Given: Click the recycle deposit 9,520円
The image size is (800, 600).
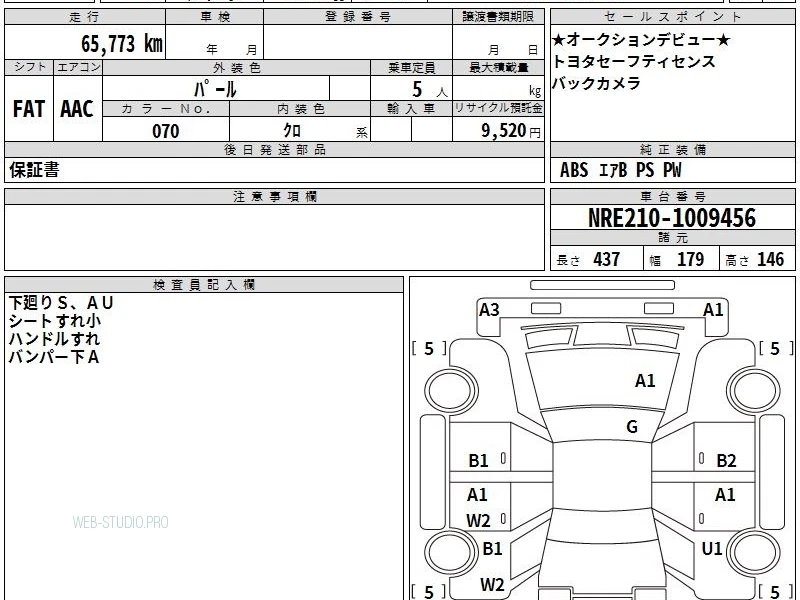Looking at the screenshot, I should pos(511,131).
